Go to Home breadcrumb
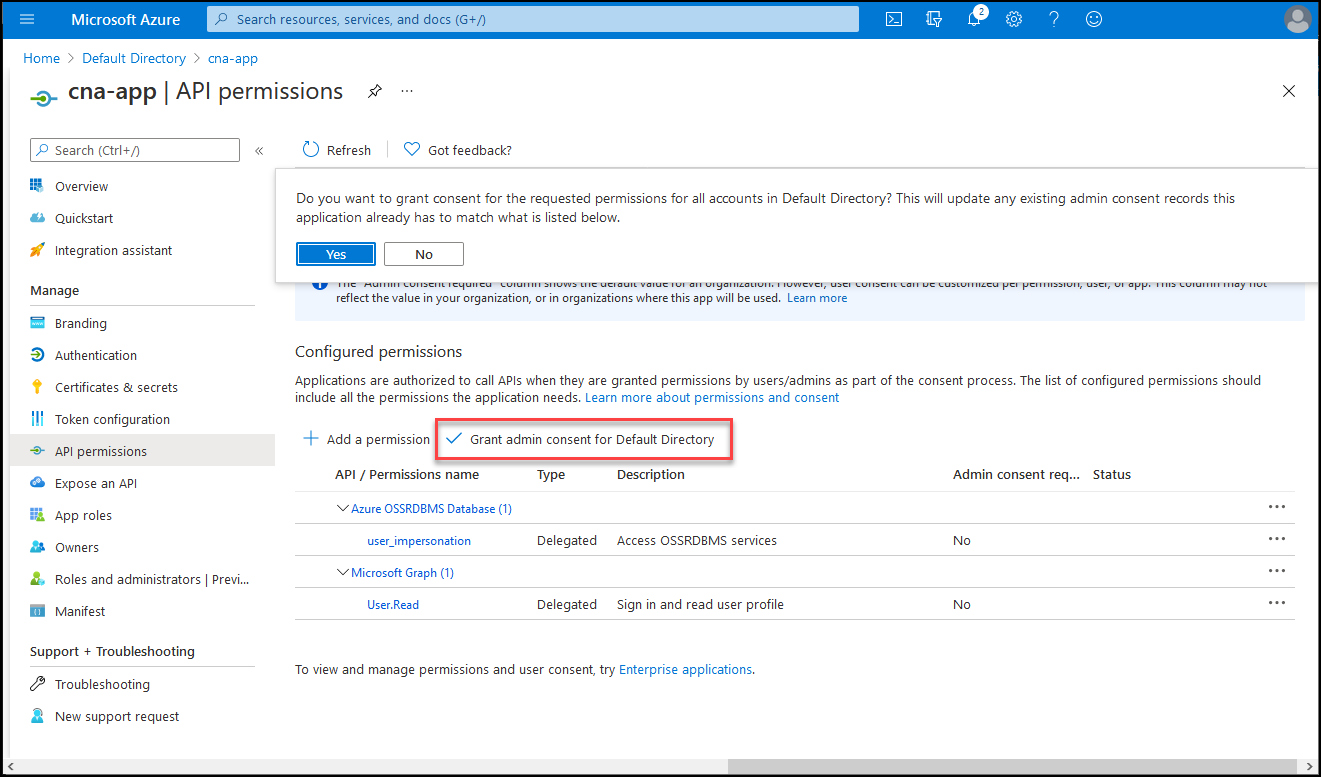 coord(42,58)
